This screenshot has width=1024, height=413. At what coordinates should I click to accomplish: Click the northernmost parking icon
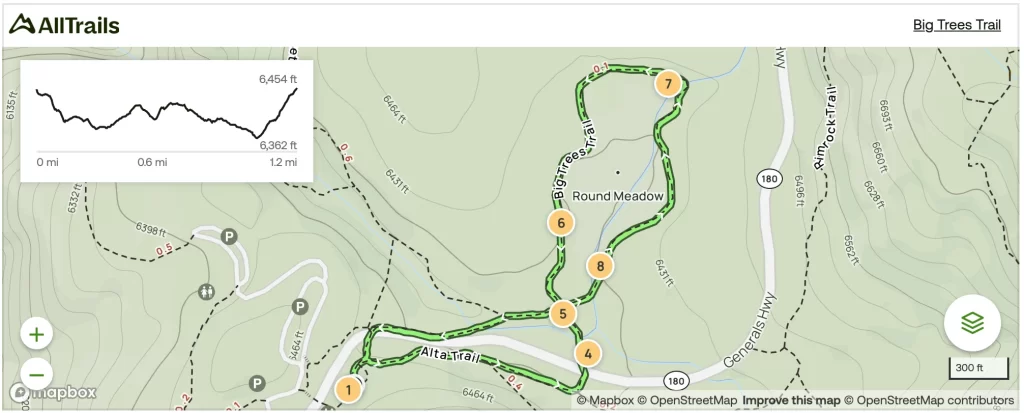point(229,237)
